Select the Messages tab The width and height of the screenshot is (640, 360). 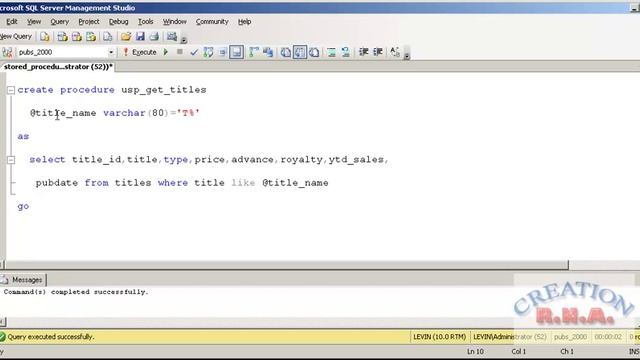click(23, 280)
